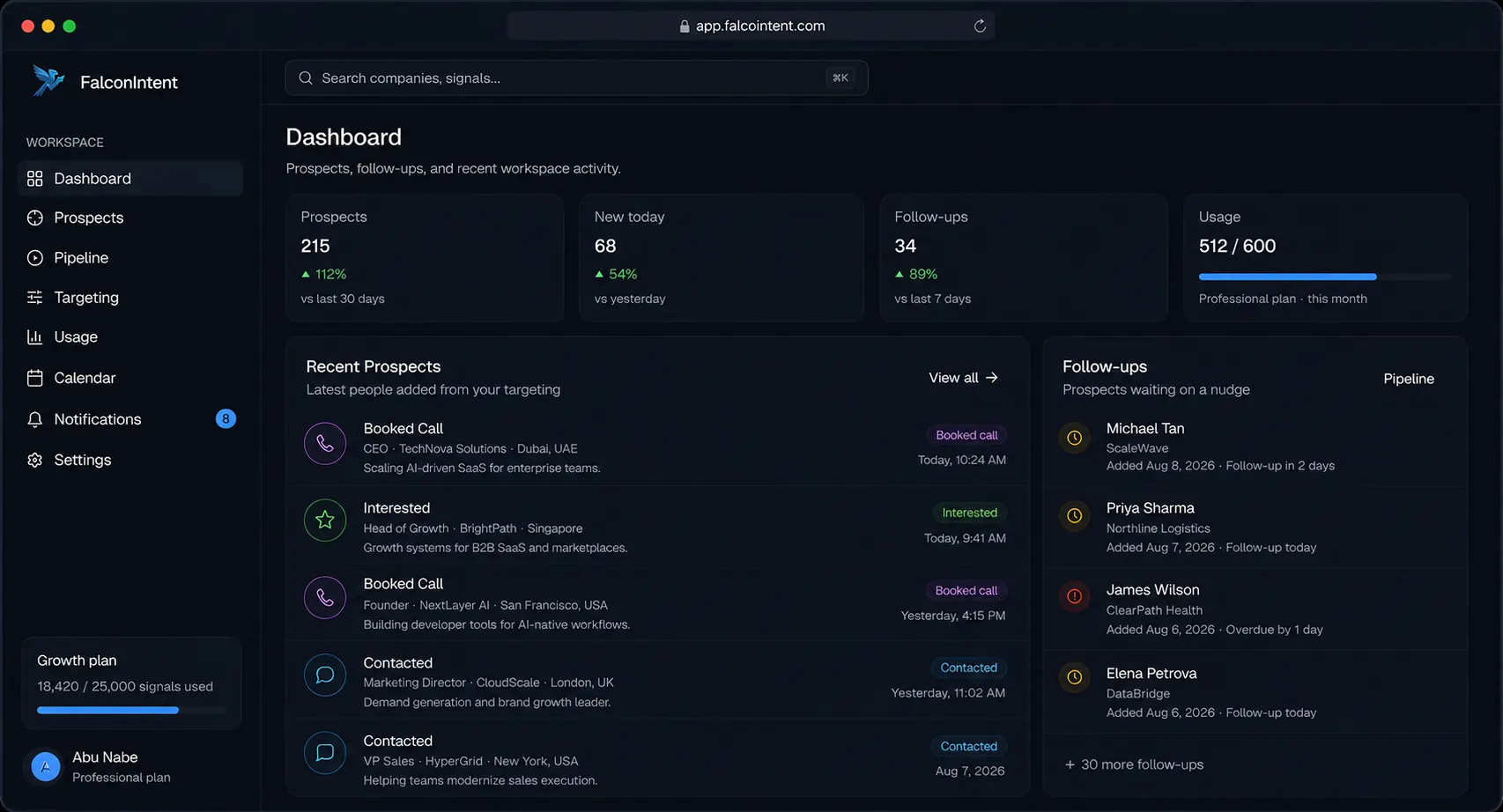
Task: Click the browser reload icon
Action: pos(980,26)
